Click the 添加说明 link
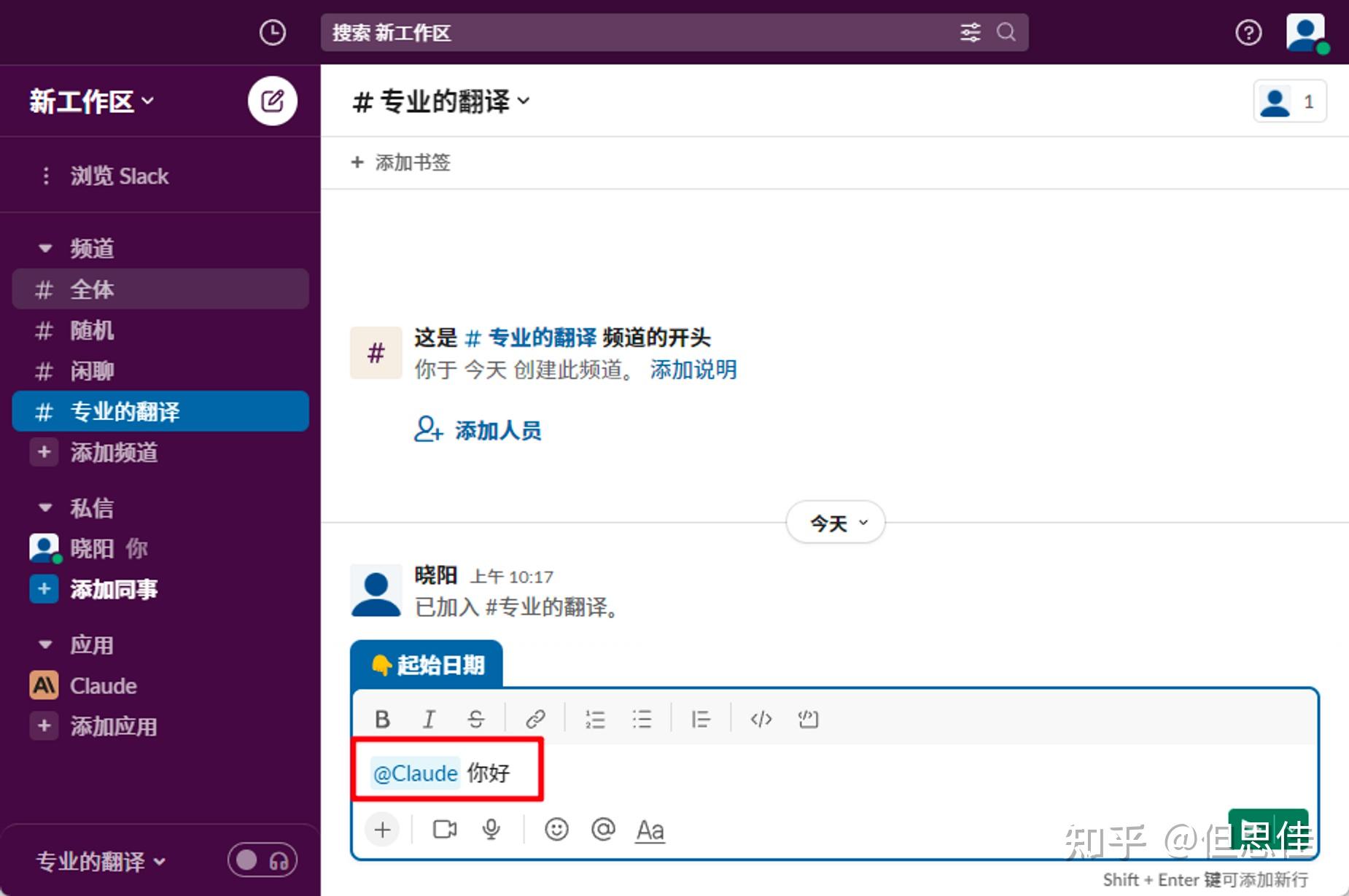 [693, 370]
